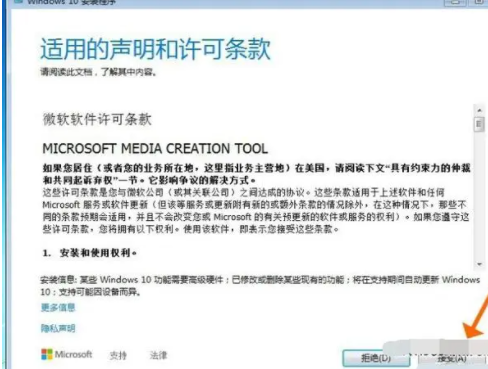Click the MICROSOFT MEDIA CREATION TOOL title
This screenshot has width=488, height=369.
point(155,149)
